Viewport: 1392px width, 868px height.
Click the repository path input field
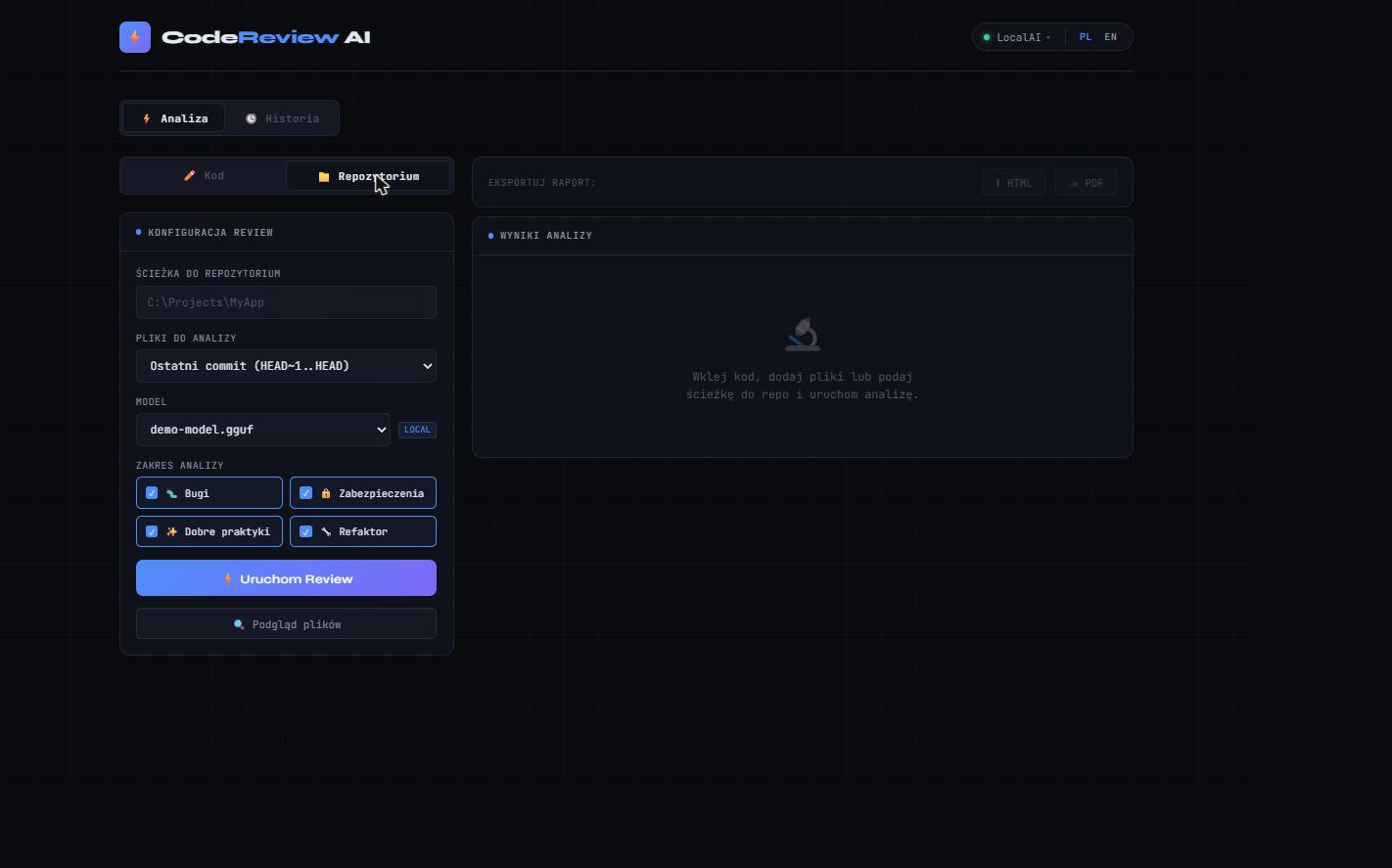286,302
